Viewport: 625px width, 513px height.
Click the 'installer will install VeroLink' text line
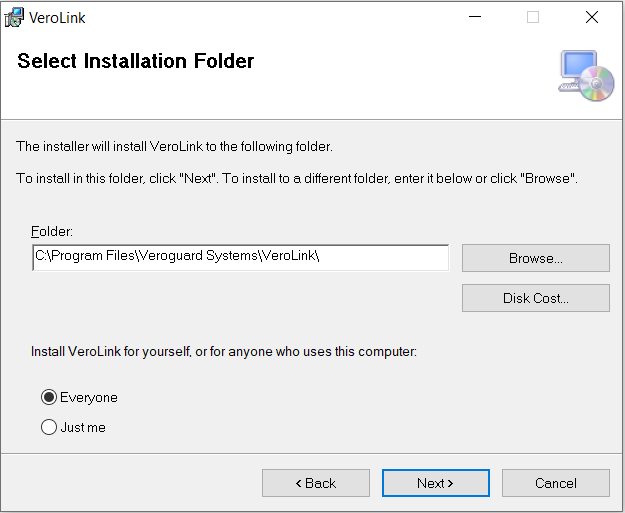click(174, 147)
